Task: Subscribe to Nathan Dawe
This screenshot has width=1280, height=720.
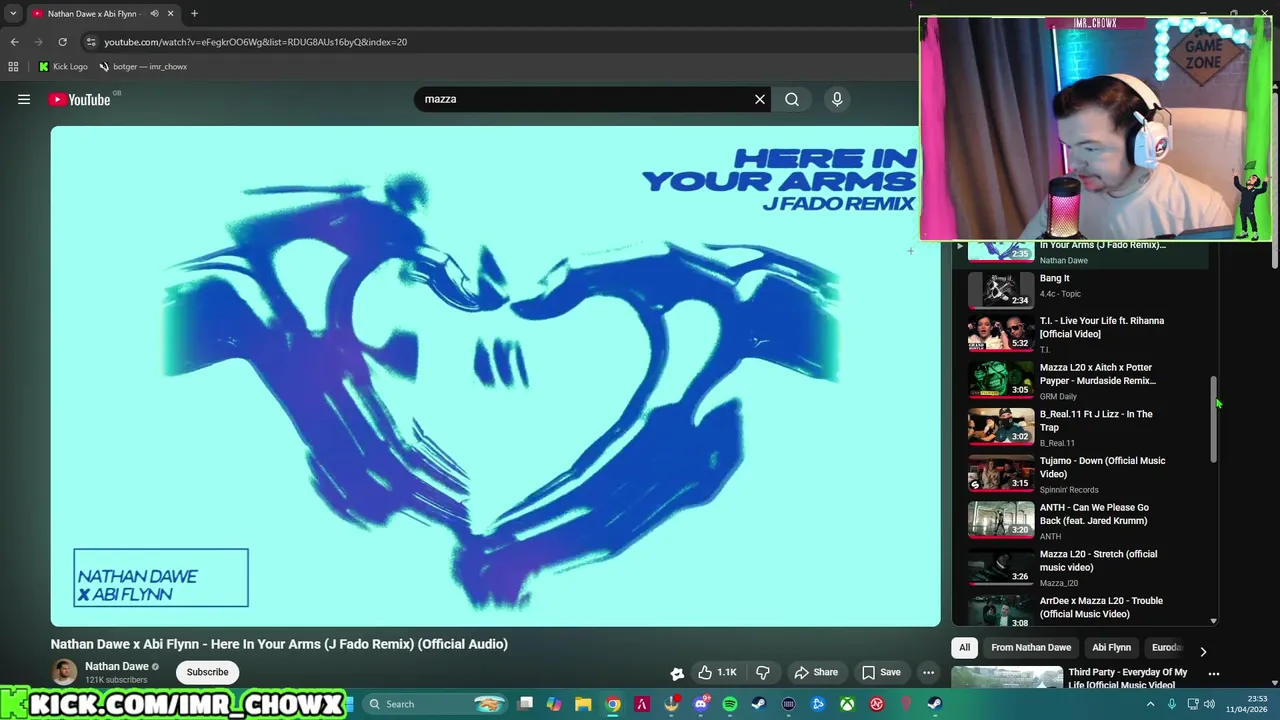Action: (x=208, y=672)
